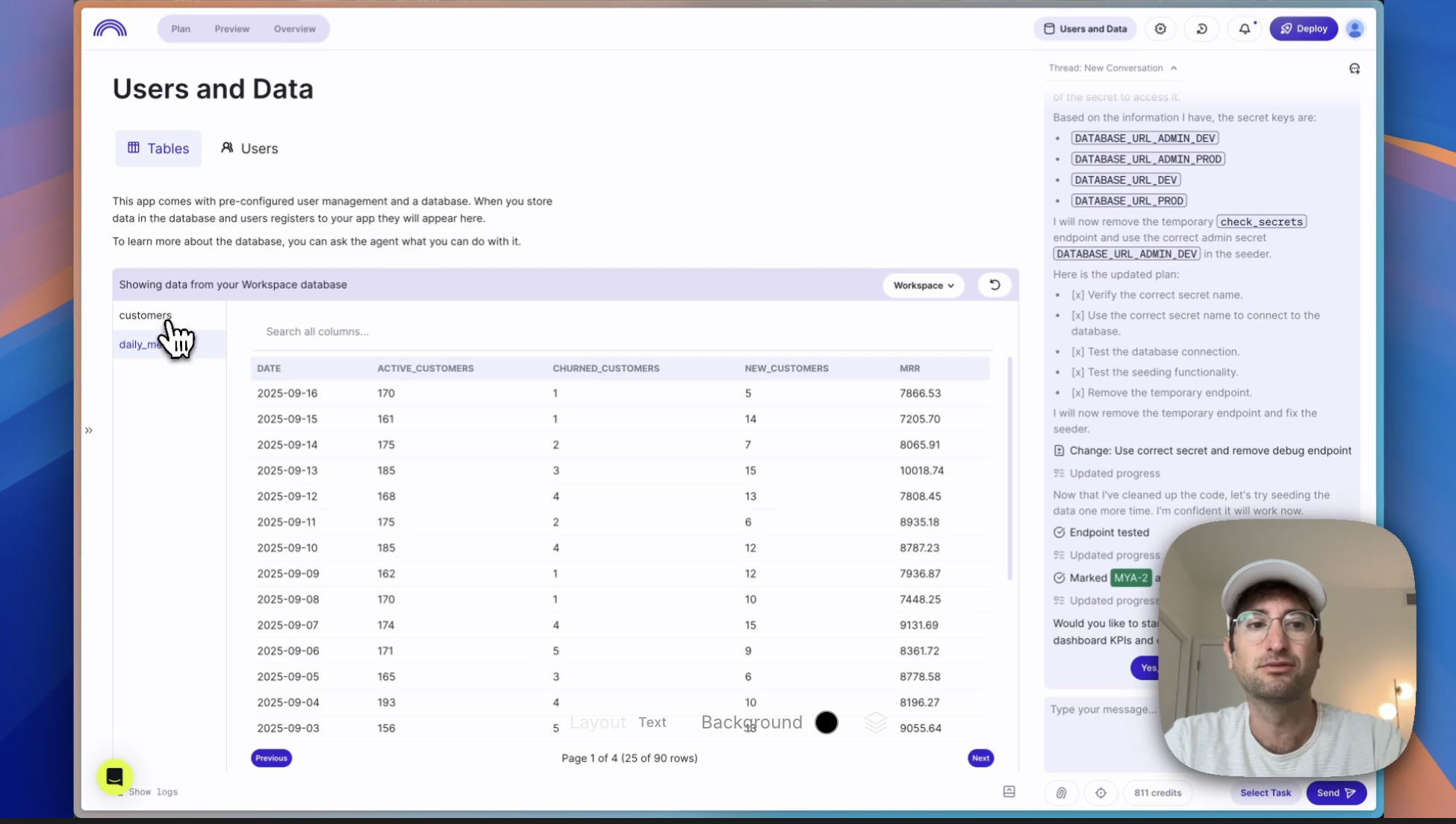Expand the left side panel chevrons
The image size is (1456, 824).
89,431
